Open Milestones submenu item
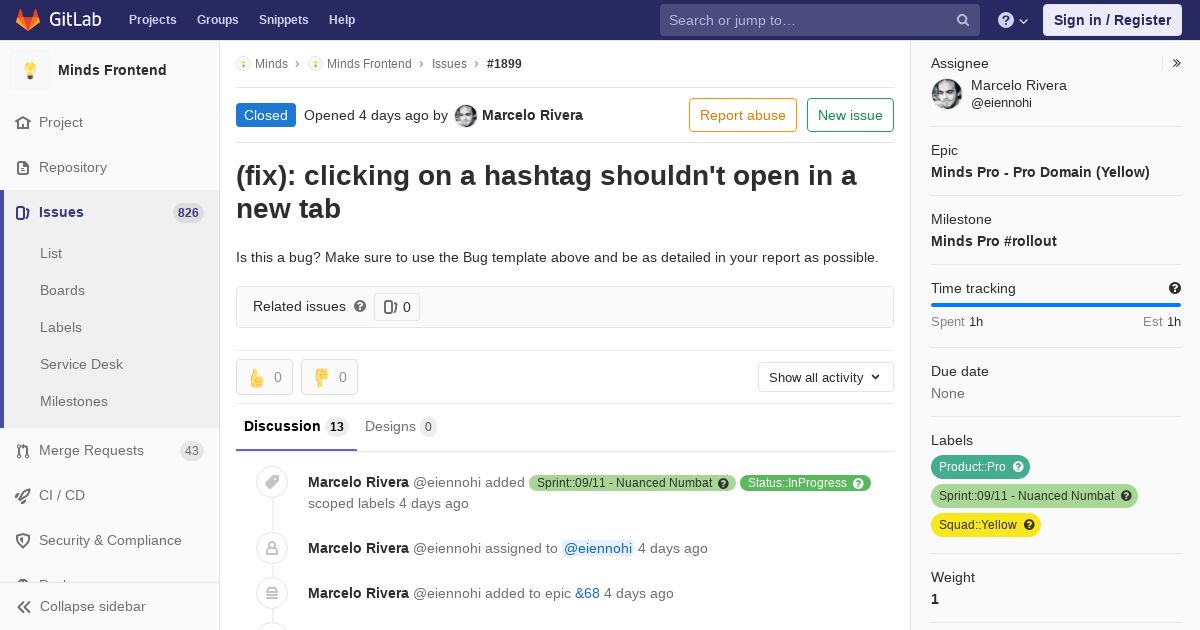The image size is (1200, 630). pos(74,401)
